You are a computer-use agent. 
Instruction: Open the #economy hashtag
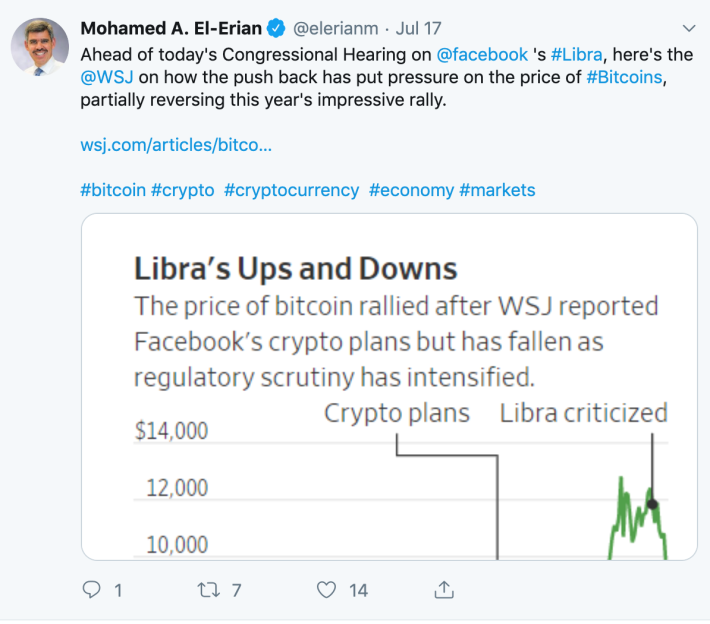(x=411, y=190)
